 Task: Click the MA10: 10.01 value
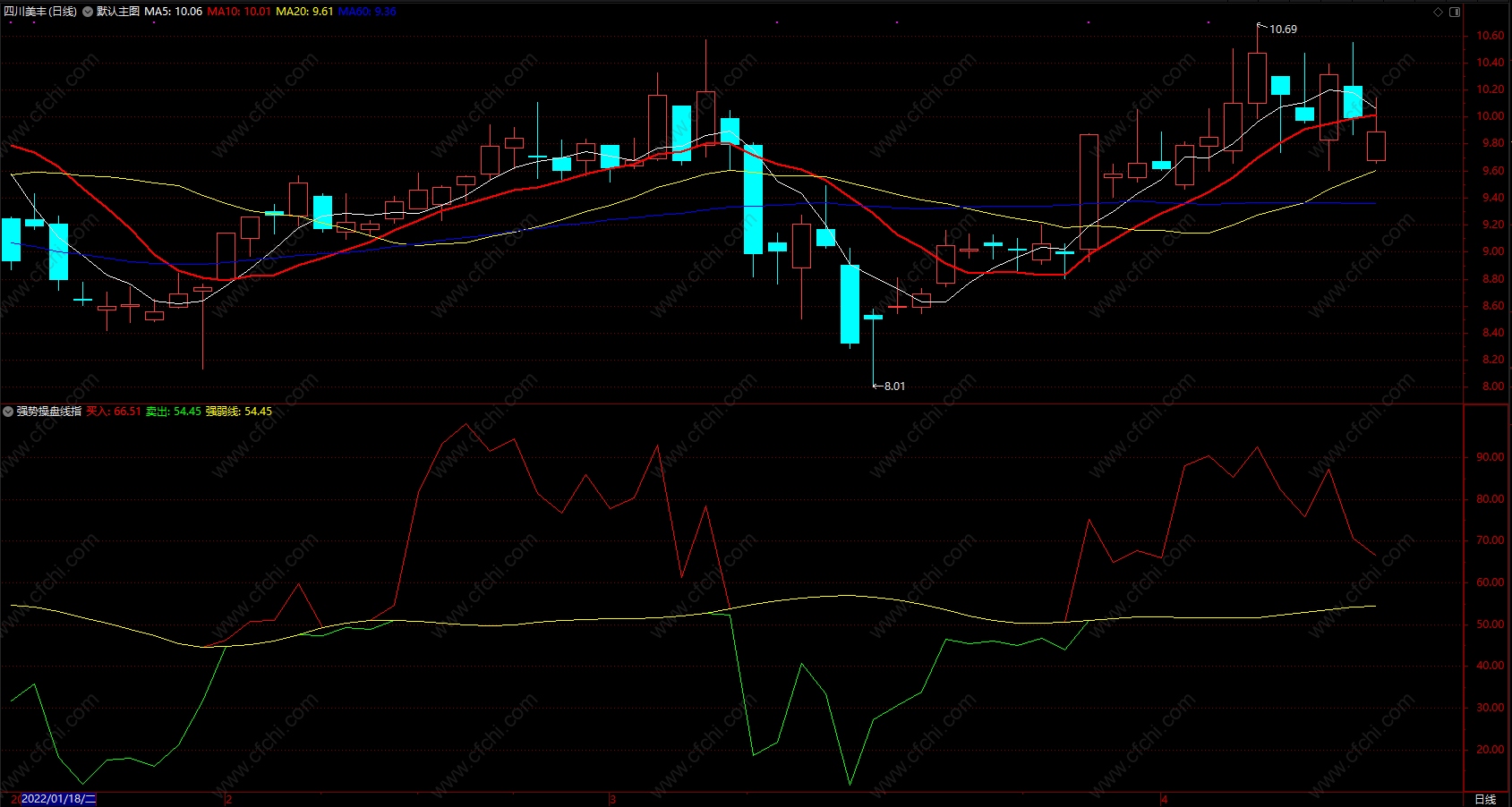tap(239, 12)
